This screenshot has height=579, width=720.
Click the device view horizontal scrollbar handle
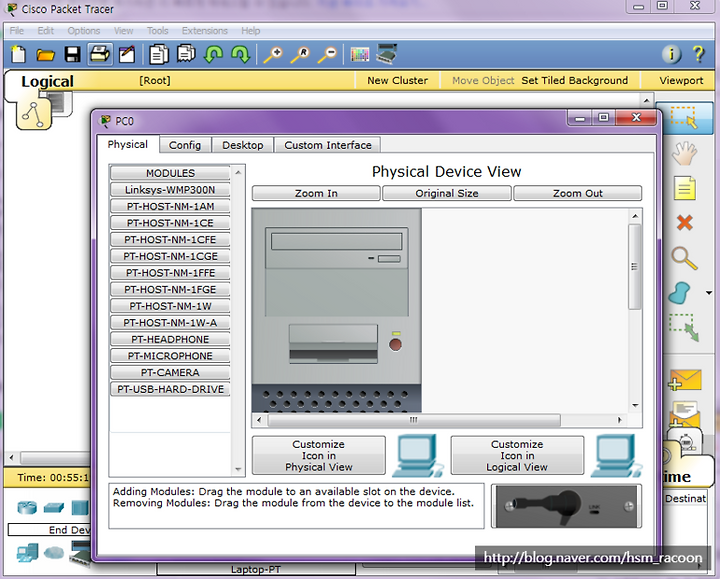pyautogui.click(x=414, y=420)
